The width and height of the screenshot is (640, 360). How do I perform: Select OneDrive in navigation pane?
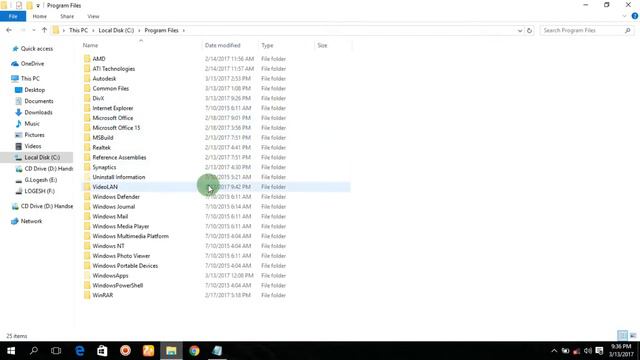[32, 64]
